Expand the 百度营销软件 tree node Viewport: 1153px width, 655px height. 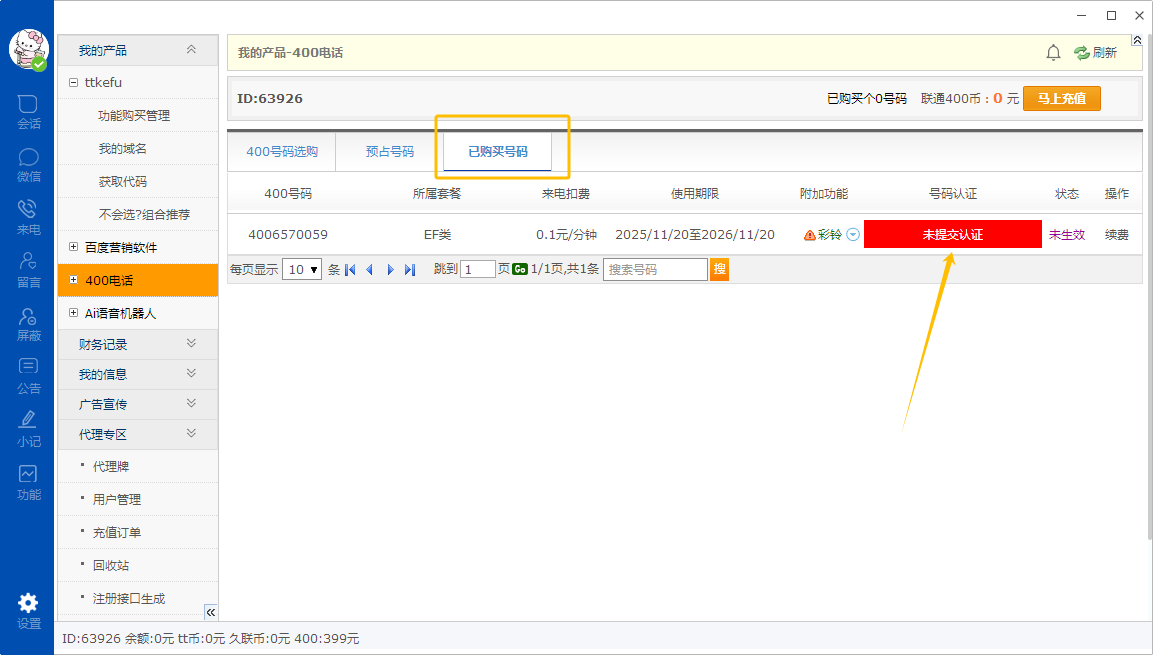[x=73, y=247]
